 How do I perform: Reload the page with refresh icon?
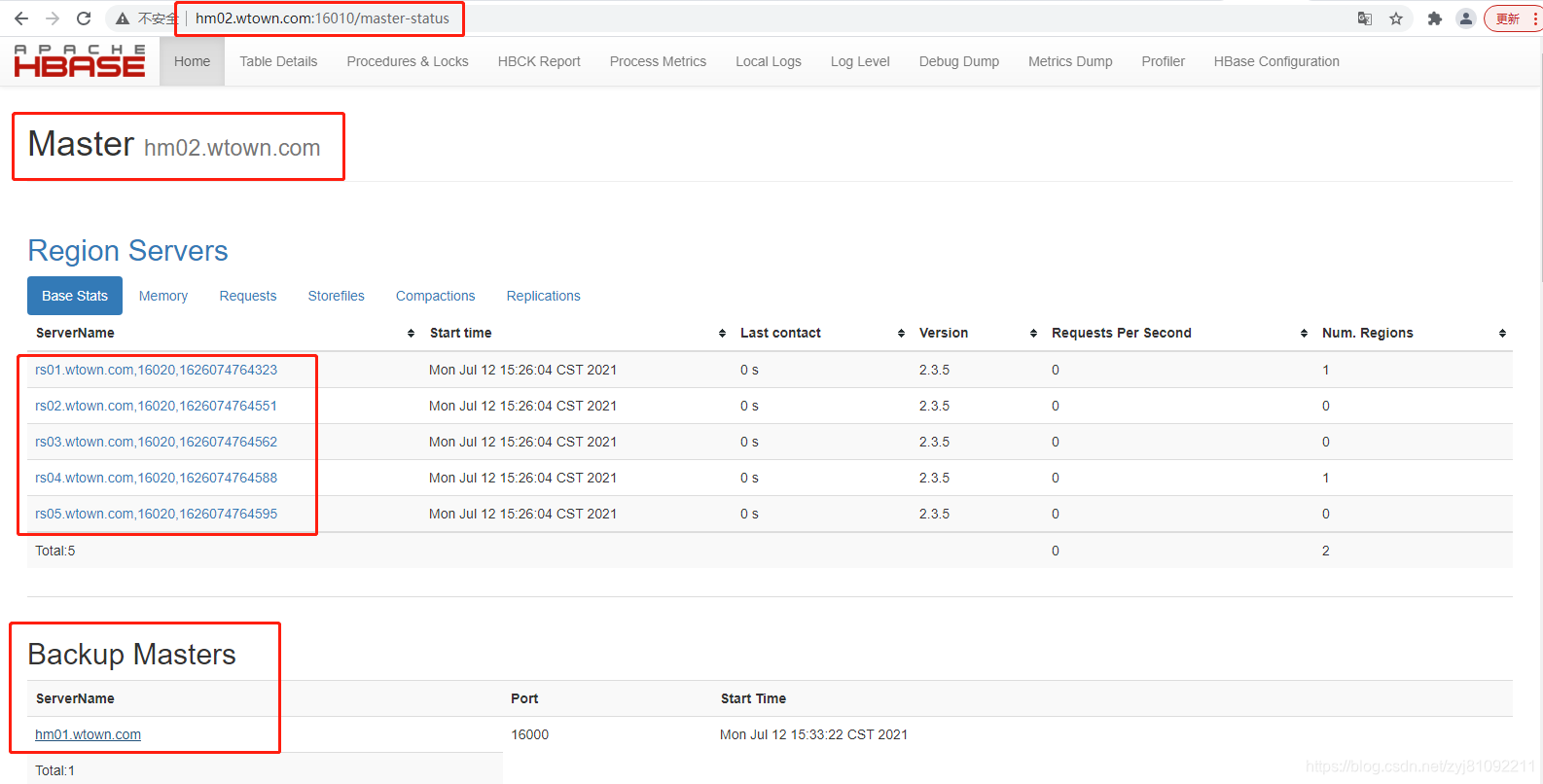point(84,18)
